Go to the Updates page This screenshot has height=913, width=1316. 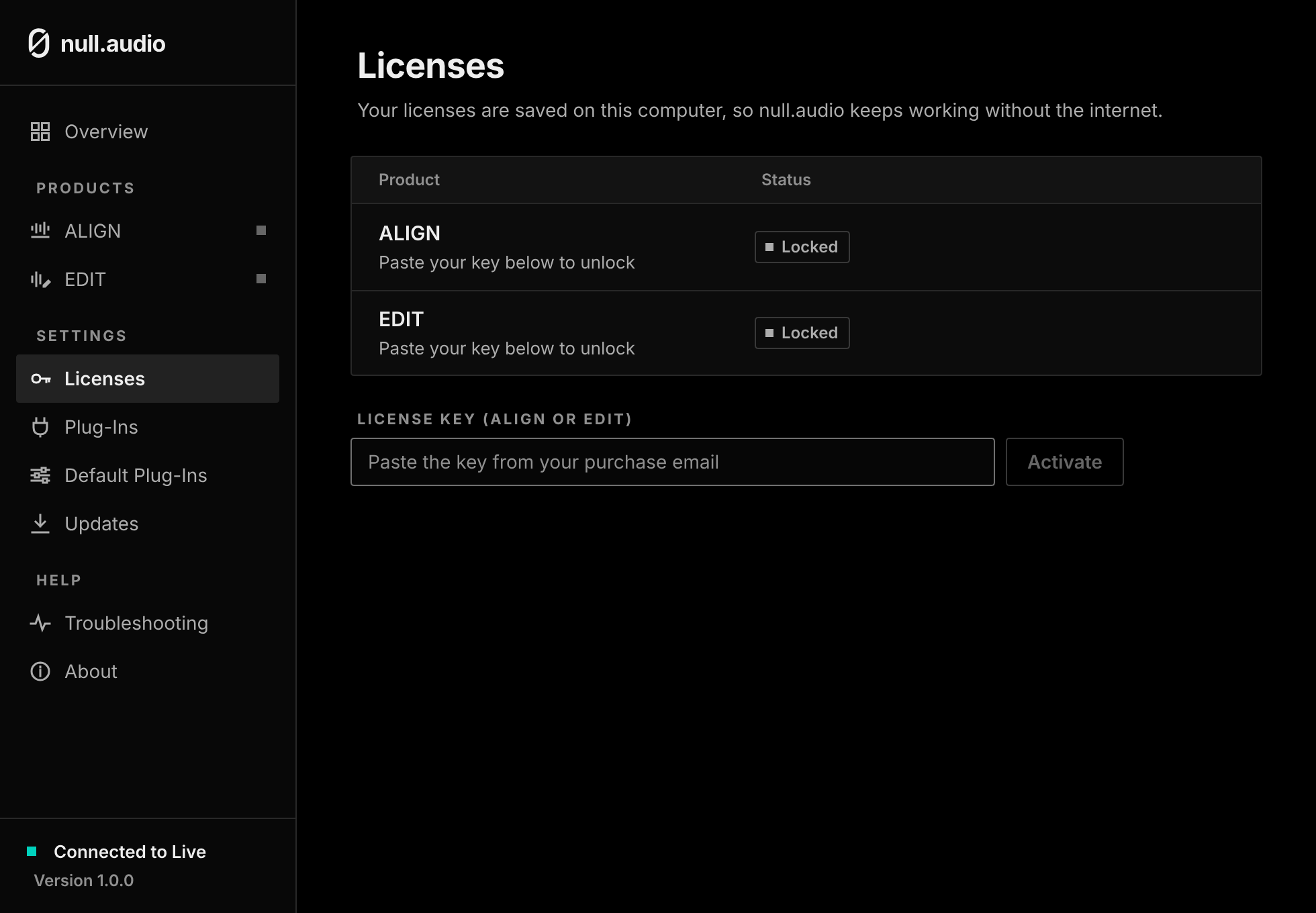tap(148, 524)
